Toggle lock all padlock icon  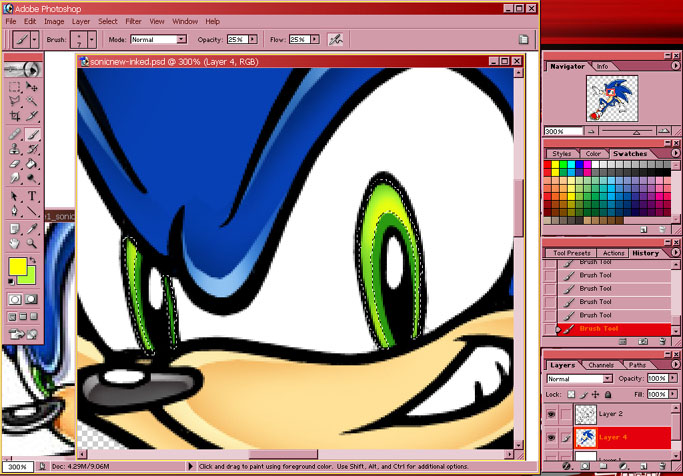point(608,395)
